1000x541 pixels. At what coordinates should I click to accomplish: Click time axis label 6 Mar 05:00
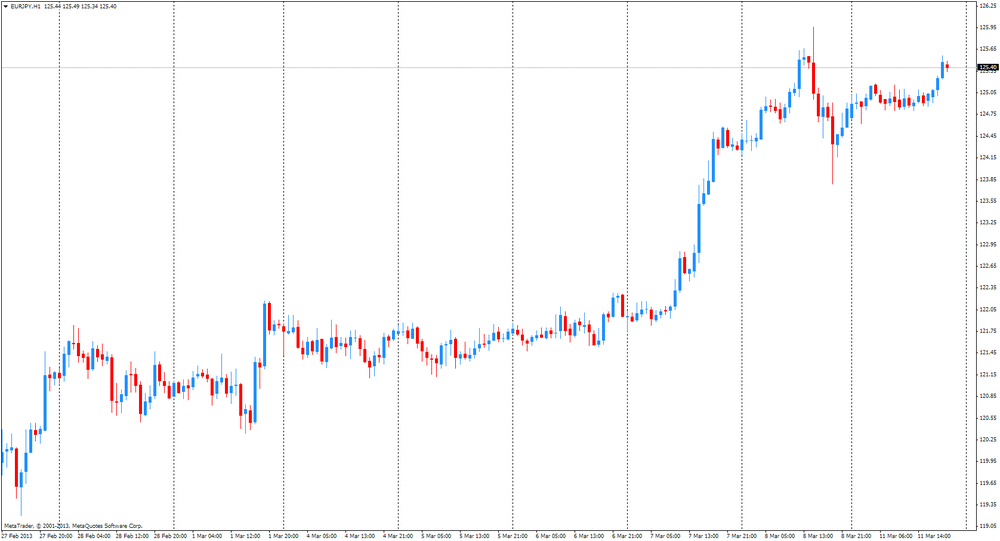551,536
